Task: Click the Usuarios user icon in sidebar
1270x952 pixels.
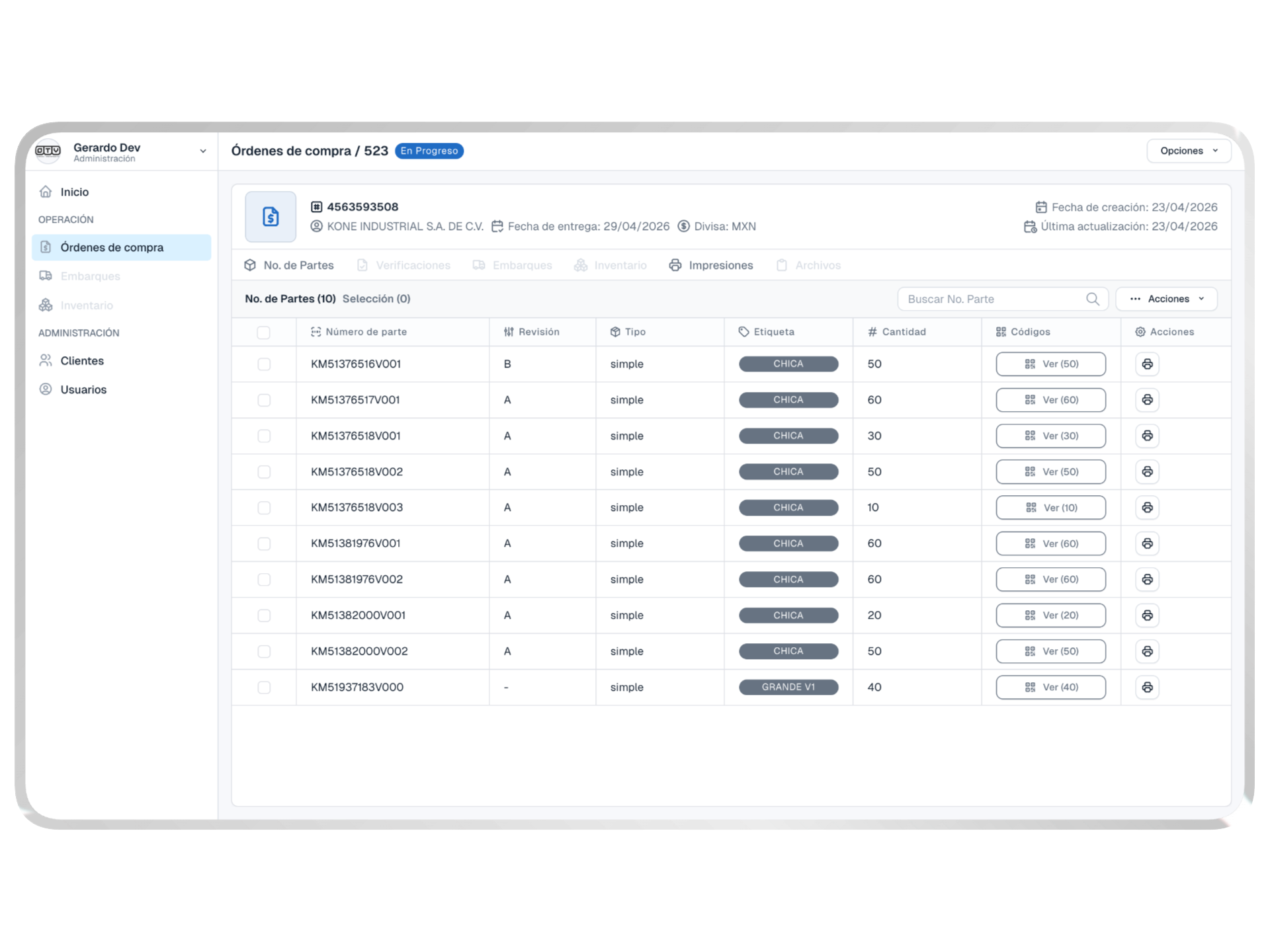Action: [46, 389]
